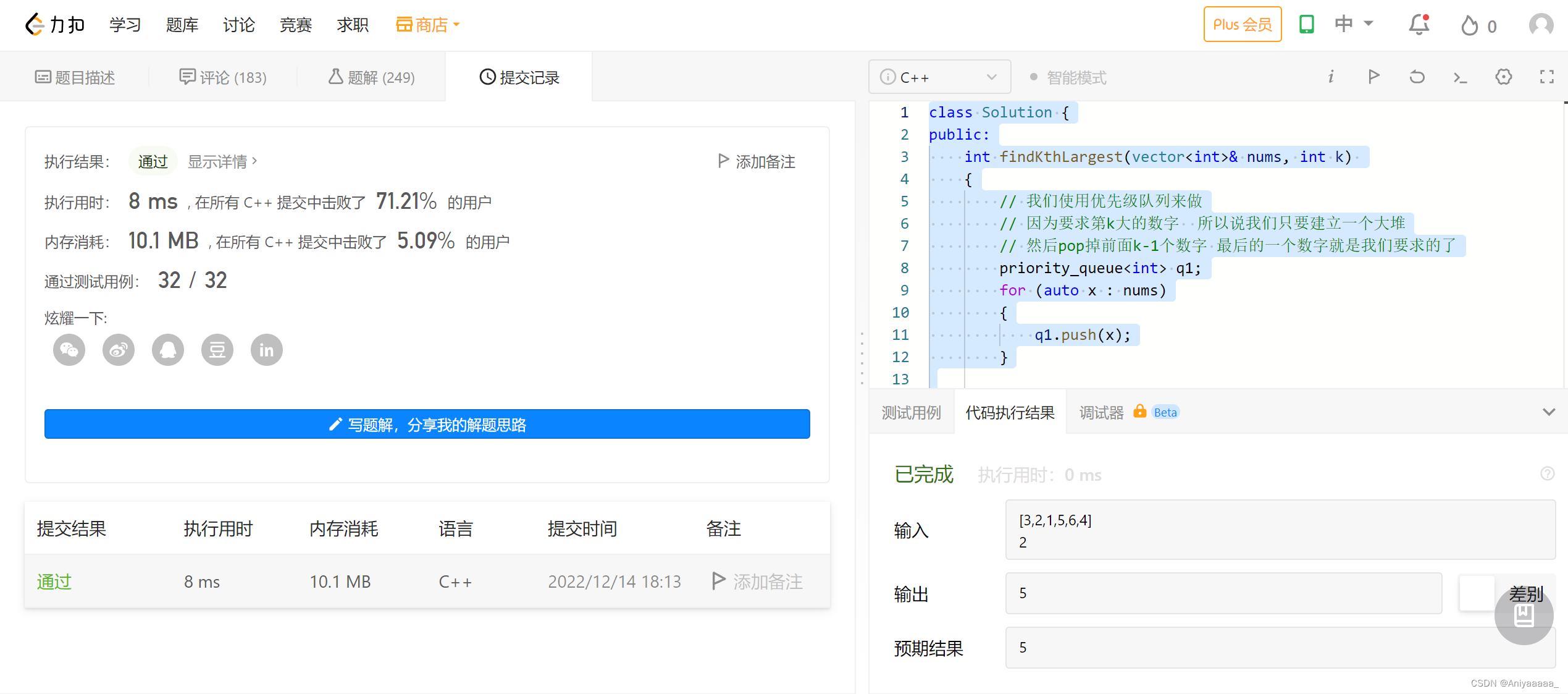Open the 中 language switcher
Screen dimensions: 1568x694
pos(1354,24)
